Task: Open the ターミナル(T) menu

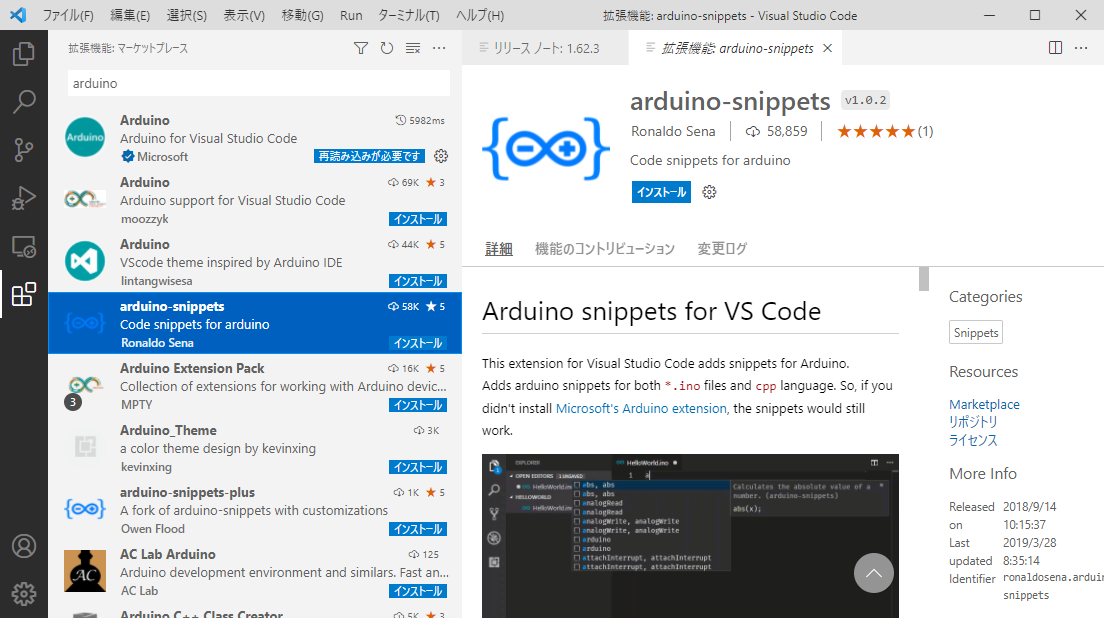Action: pos(408,16)
